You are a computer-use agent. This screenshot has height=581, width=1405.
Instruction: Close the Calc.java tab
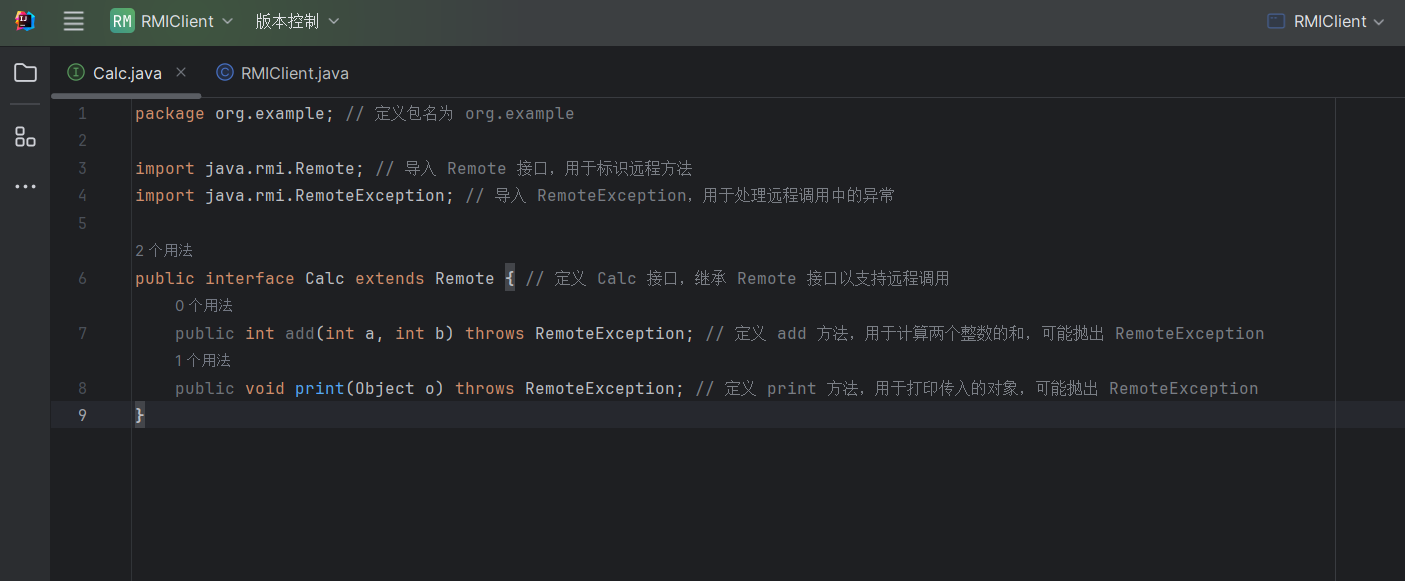[x=181, y=72]
